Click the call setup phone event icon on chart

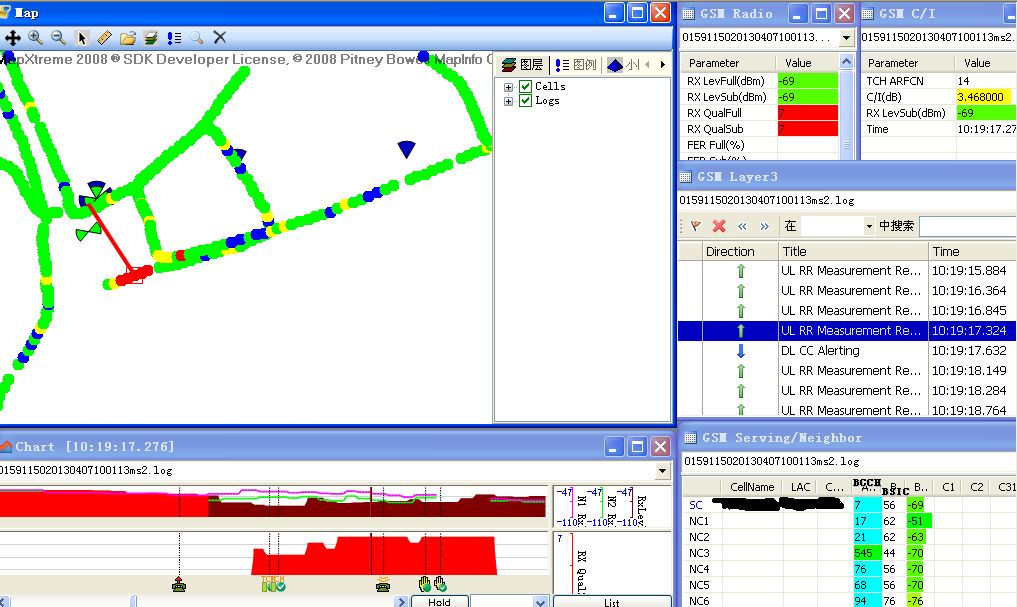tap(179, 584)
